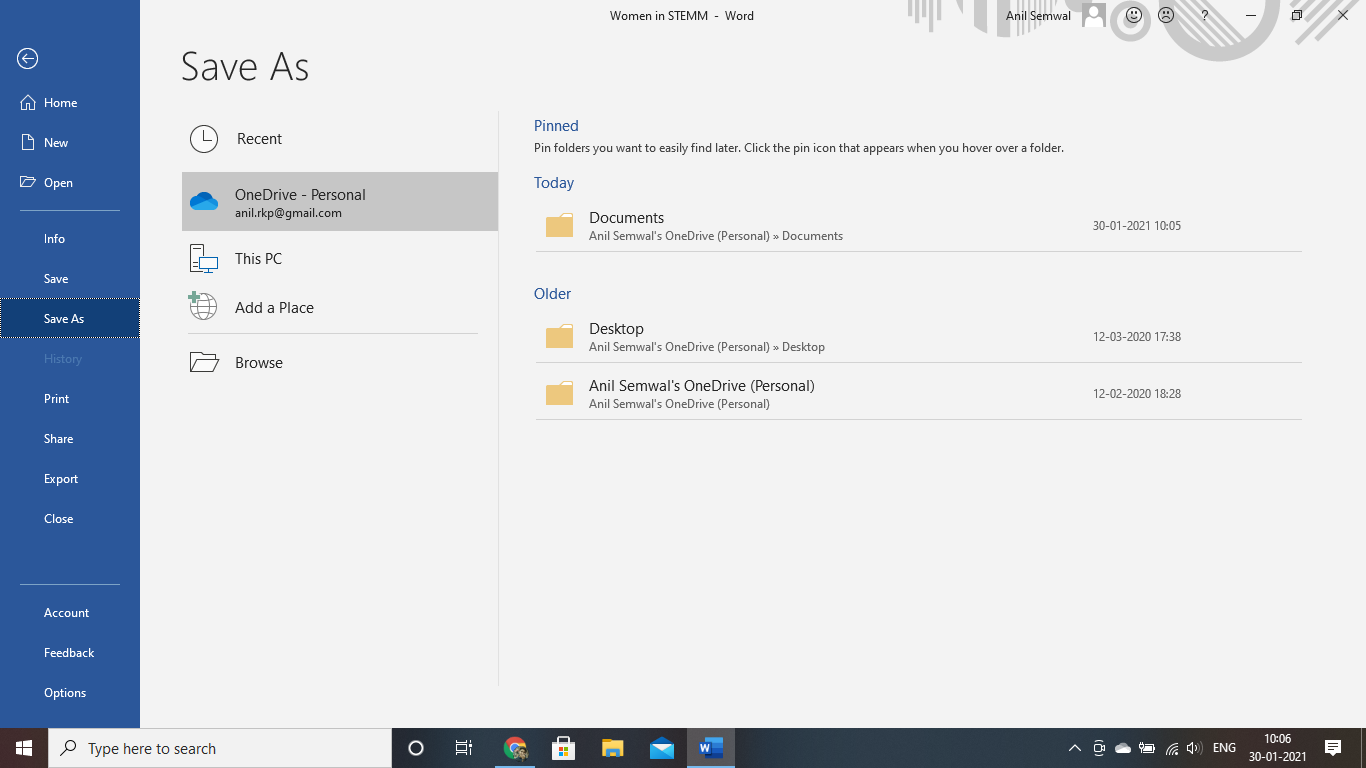The width and height of the screenshot is (1366, 768).
Task: Send a smile with the happy face icon
Action: click(x=1134, y=15)
